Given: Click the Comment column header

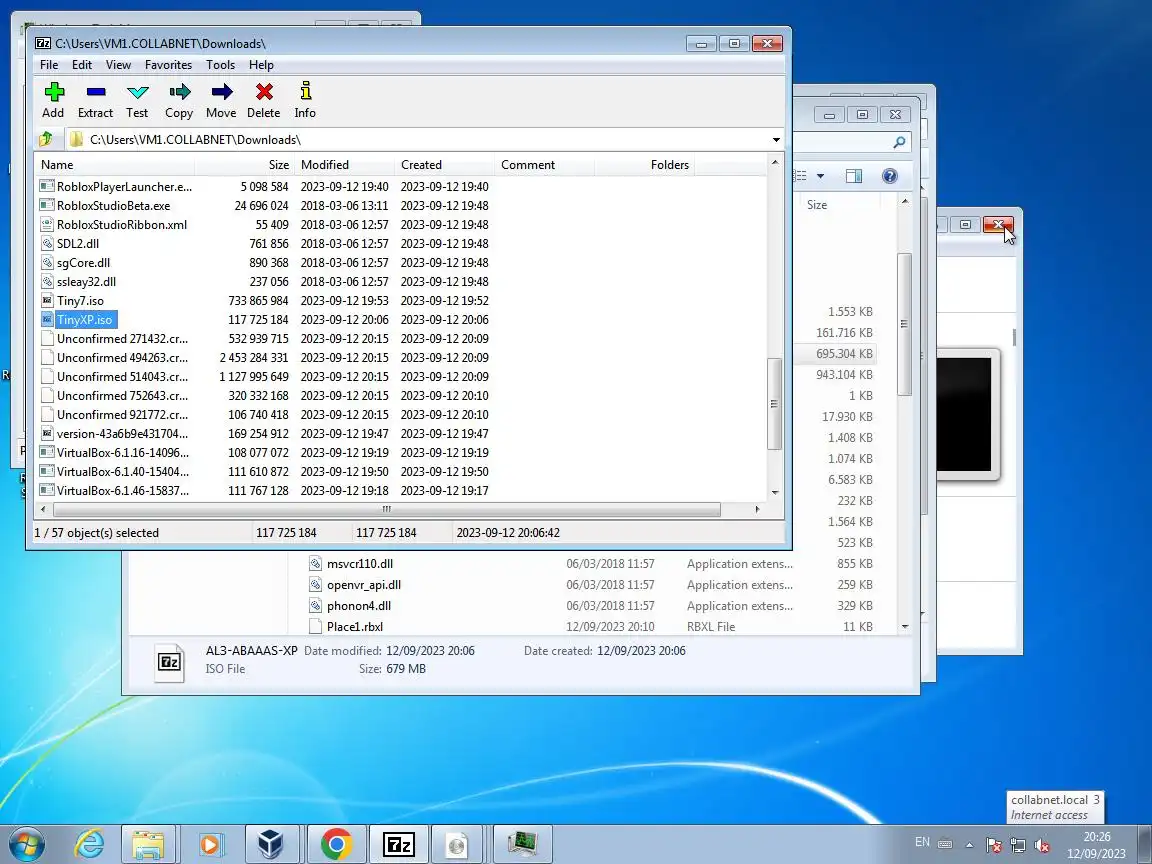Looking at the screenshot, I should pyautogui.click(x=544, y=165).
